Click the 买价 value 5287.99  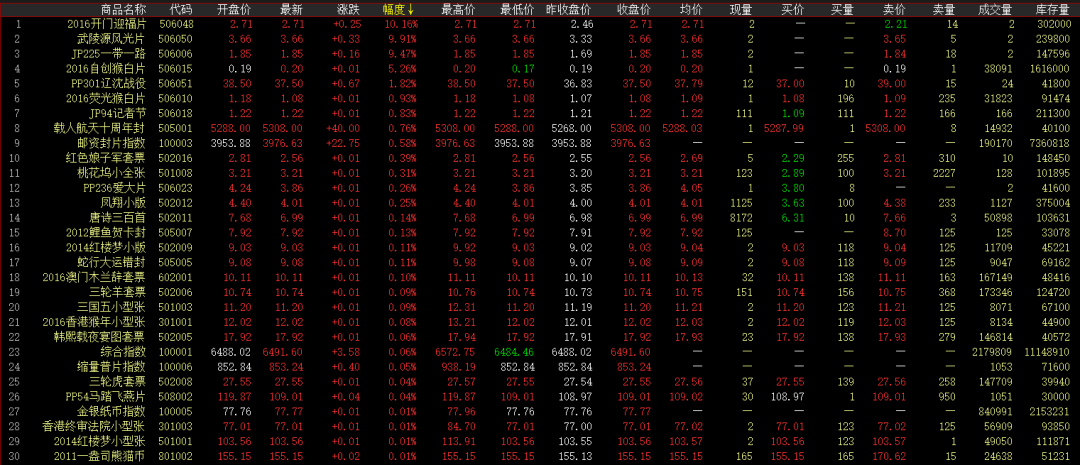[x=785, y=129]
